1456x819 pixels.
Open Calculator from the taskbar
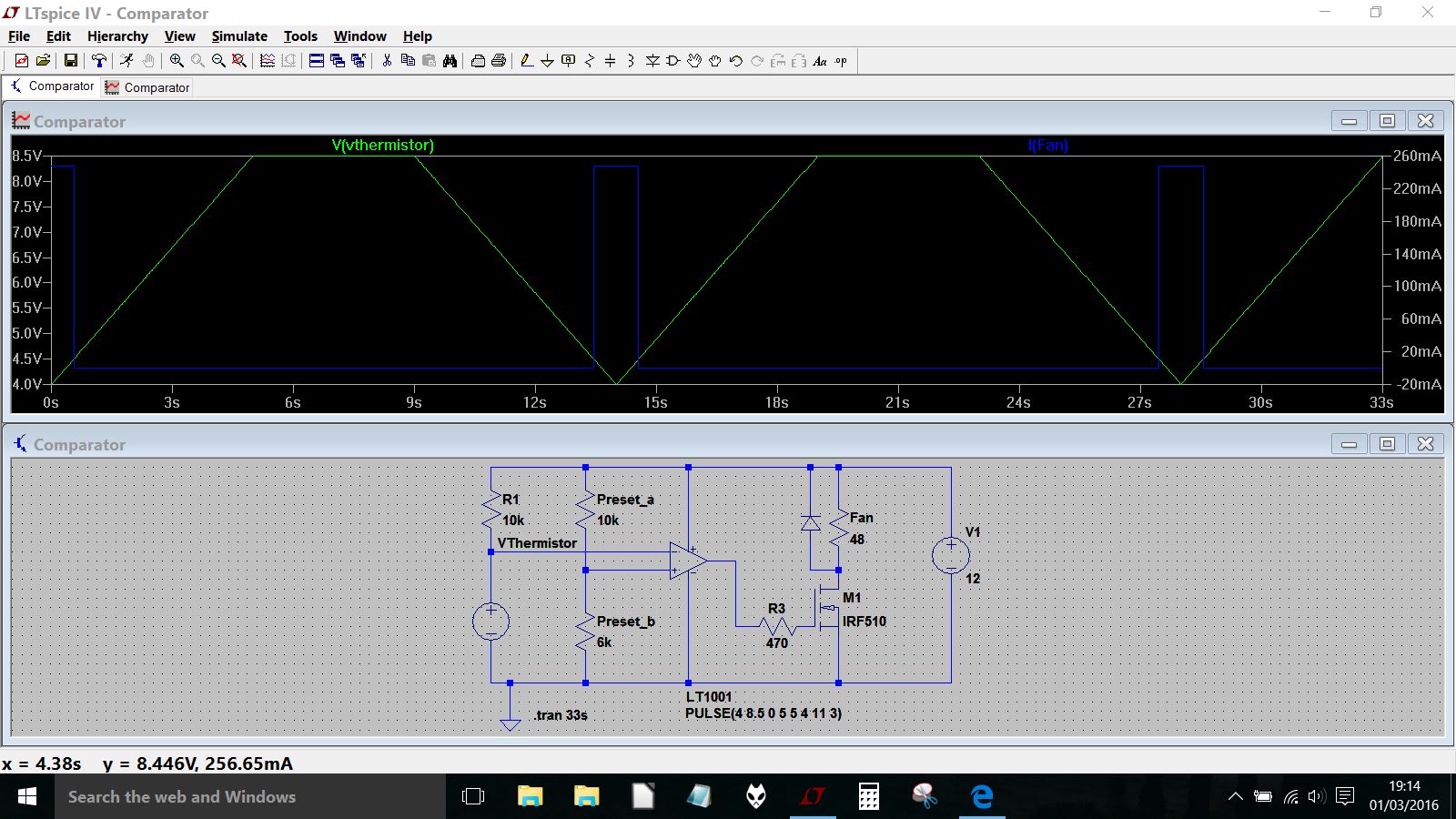point(869,797)
